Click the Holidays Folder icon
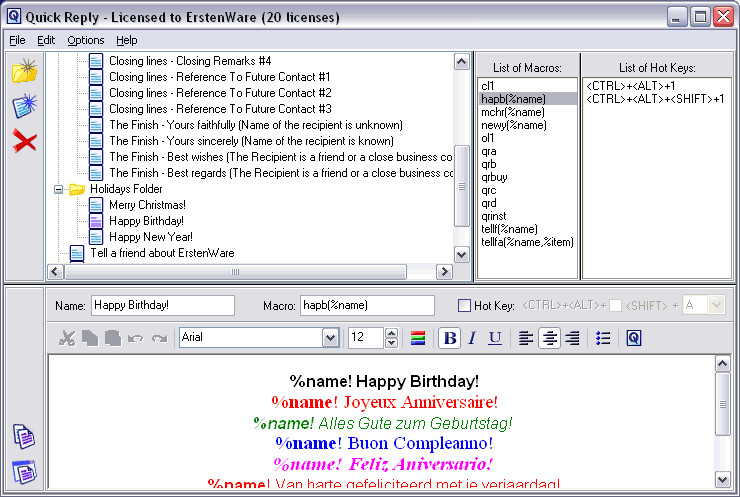 point(77,189)
